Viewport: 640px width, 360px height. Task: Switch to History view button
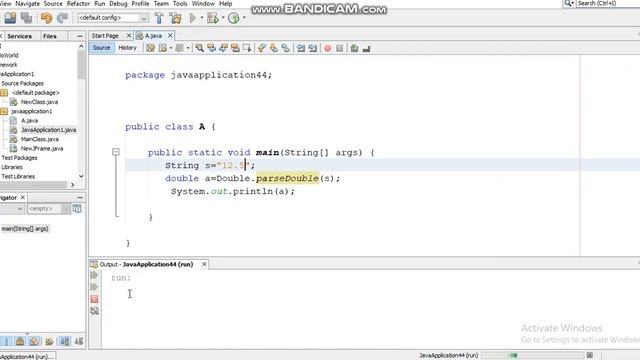[x=127, y=48]
